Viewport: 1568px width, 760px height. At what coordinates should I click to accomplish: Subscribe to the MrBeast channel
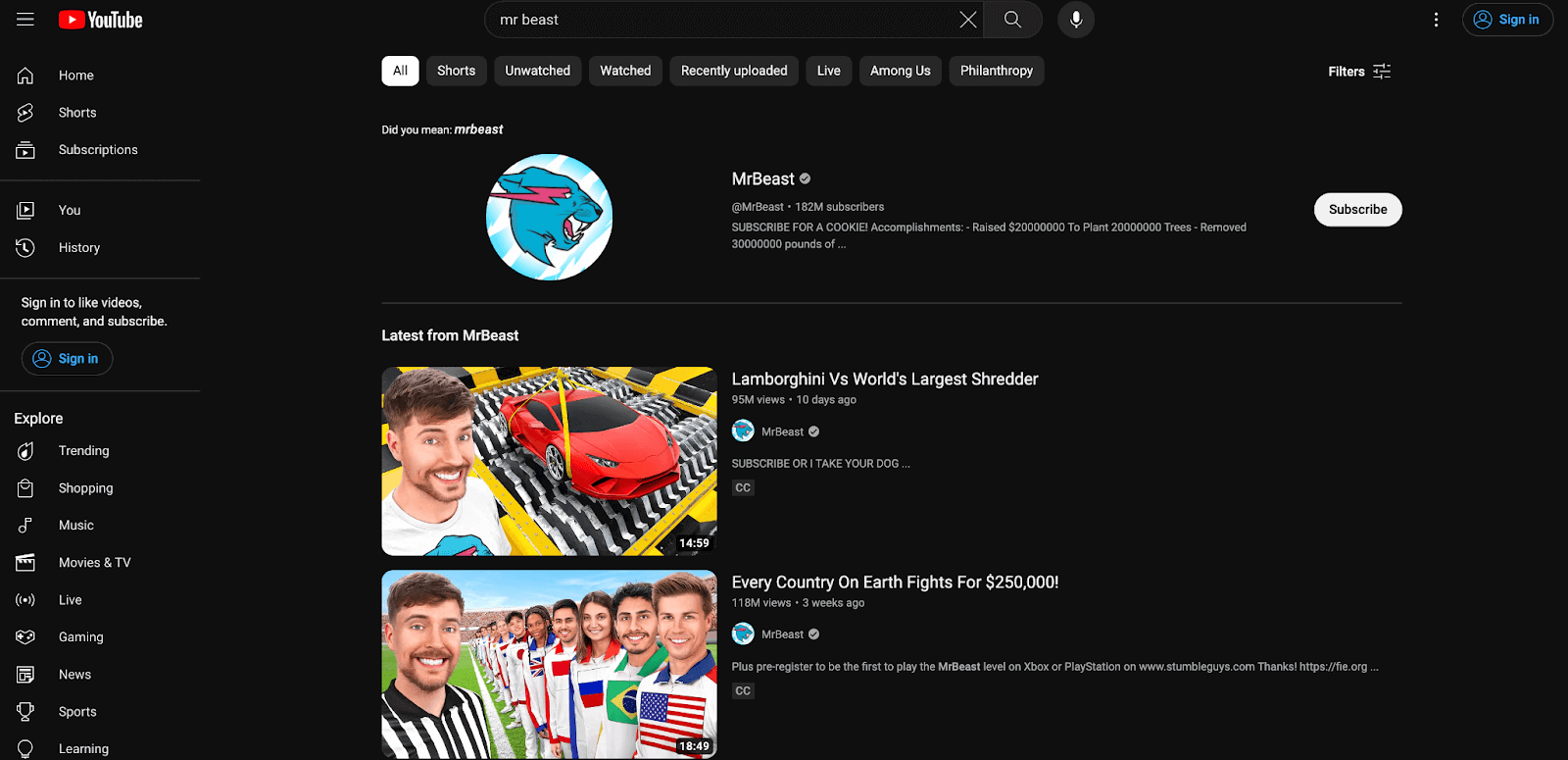[x=1357, y=210]
